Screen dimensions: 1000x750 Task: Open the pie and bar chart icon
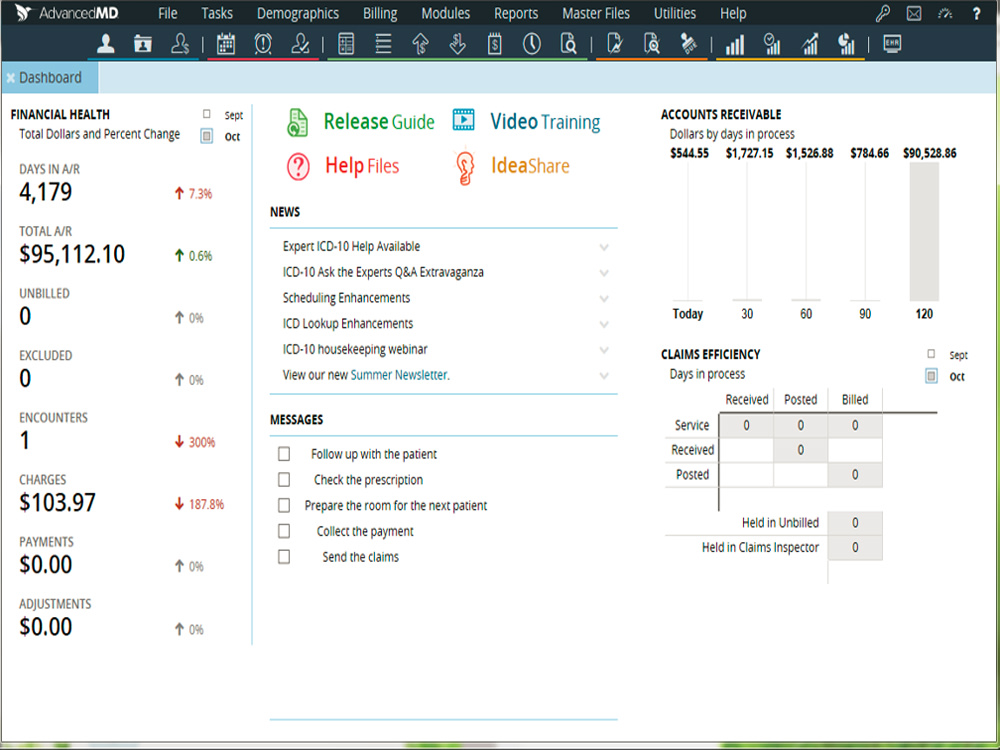coord(846,44)
